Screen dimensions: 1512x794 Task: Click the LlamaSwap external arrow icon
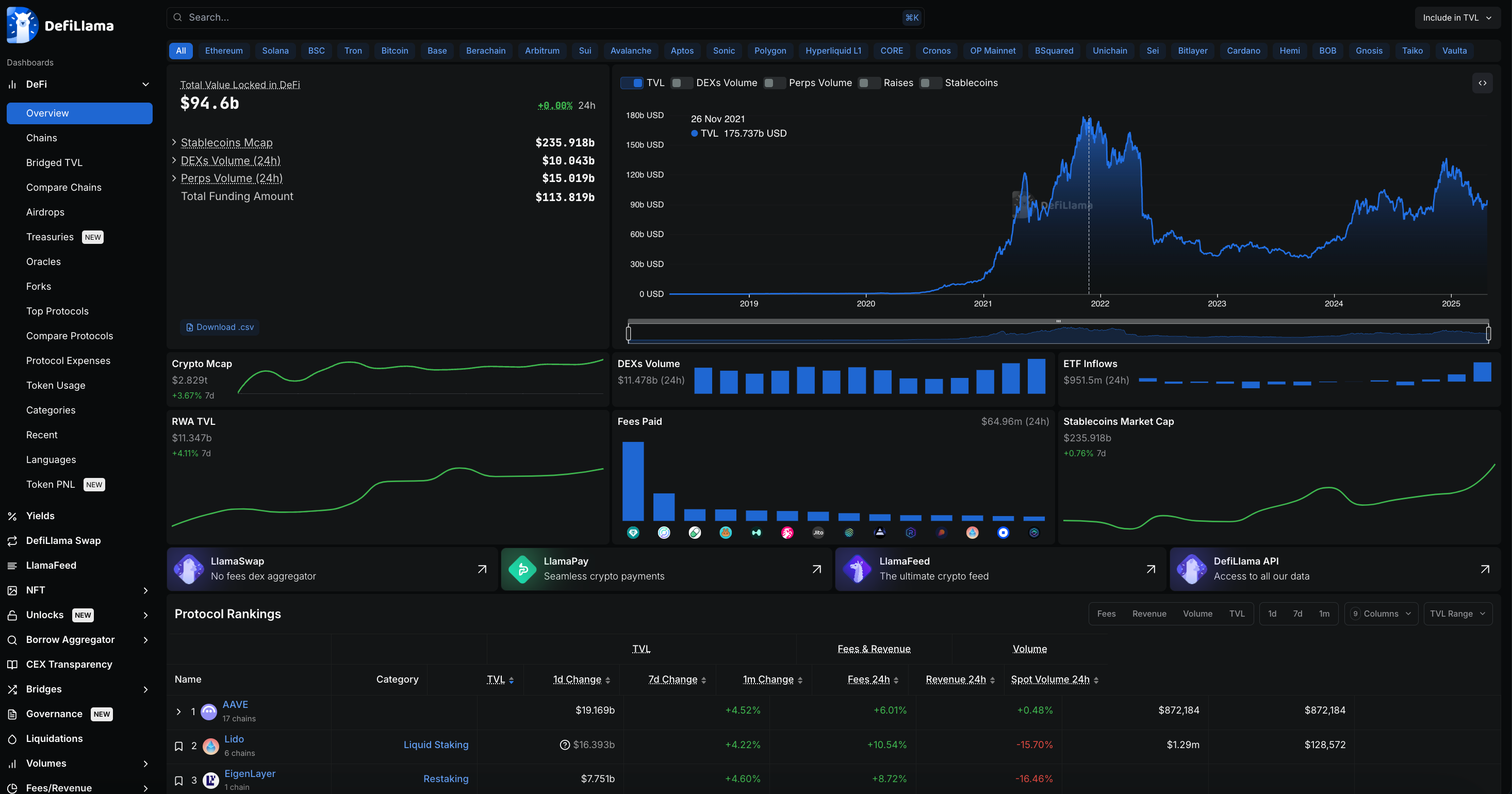(x=482, y=569)
